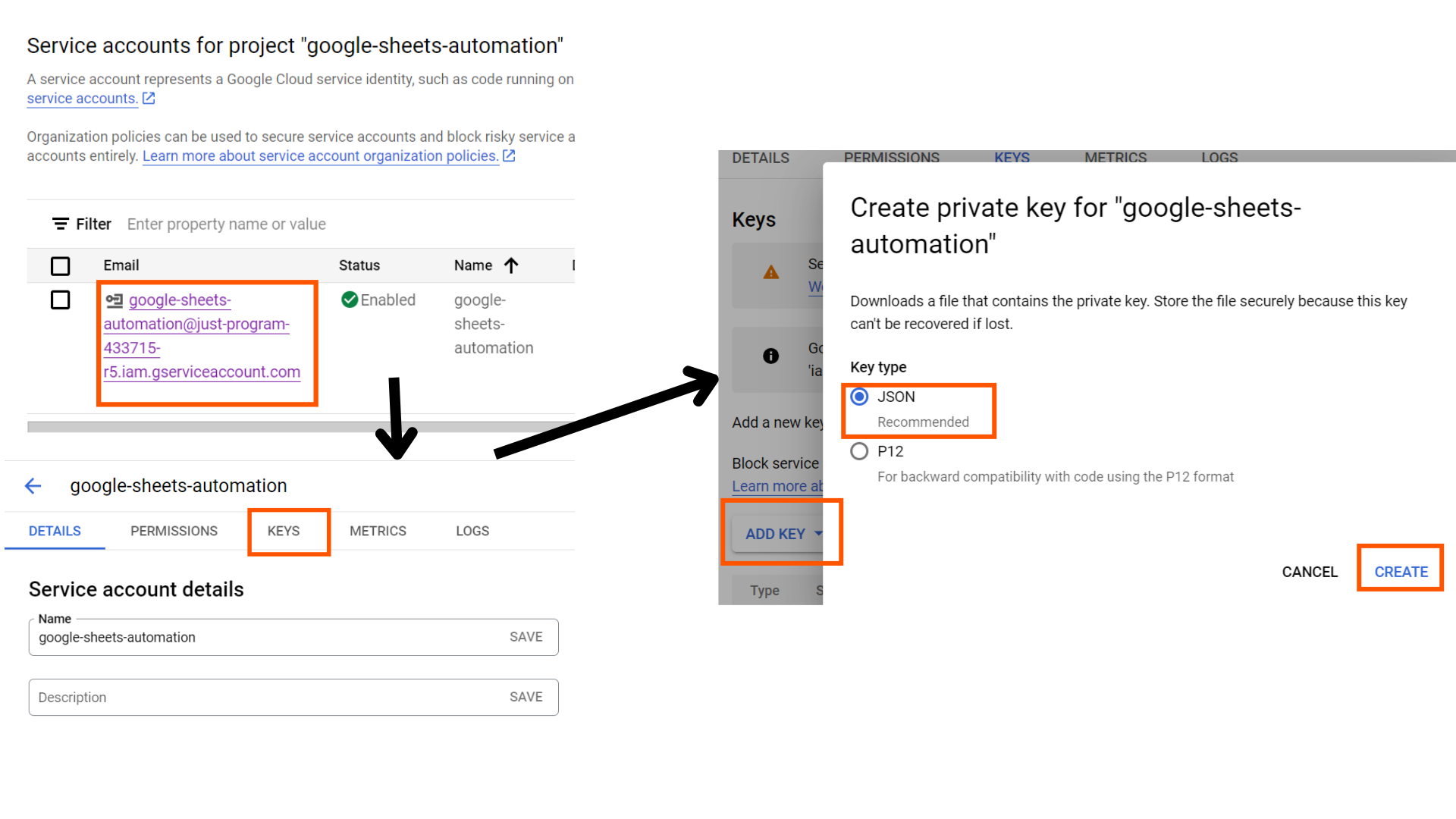Toggle the service account row checkbox

click(x=60, y=300)
